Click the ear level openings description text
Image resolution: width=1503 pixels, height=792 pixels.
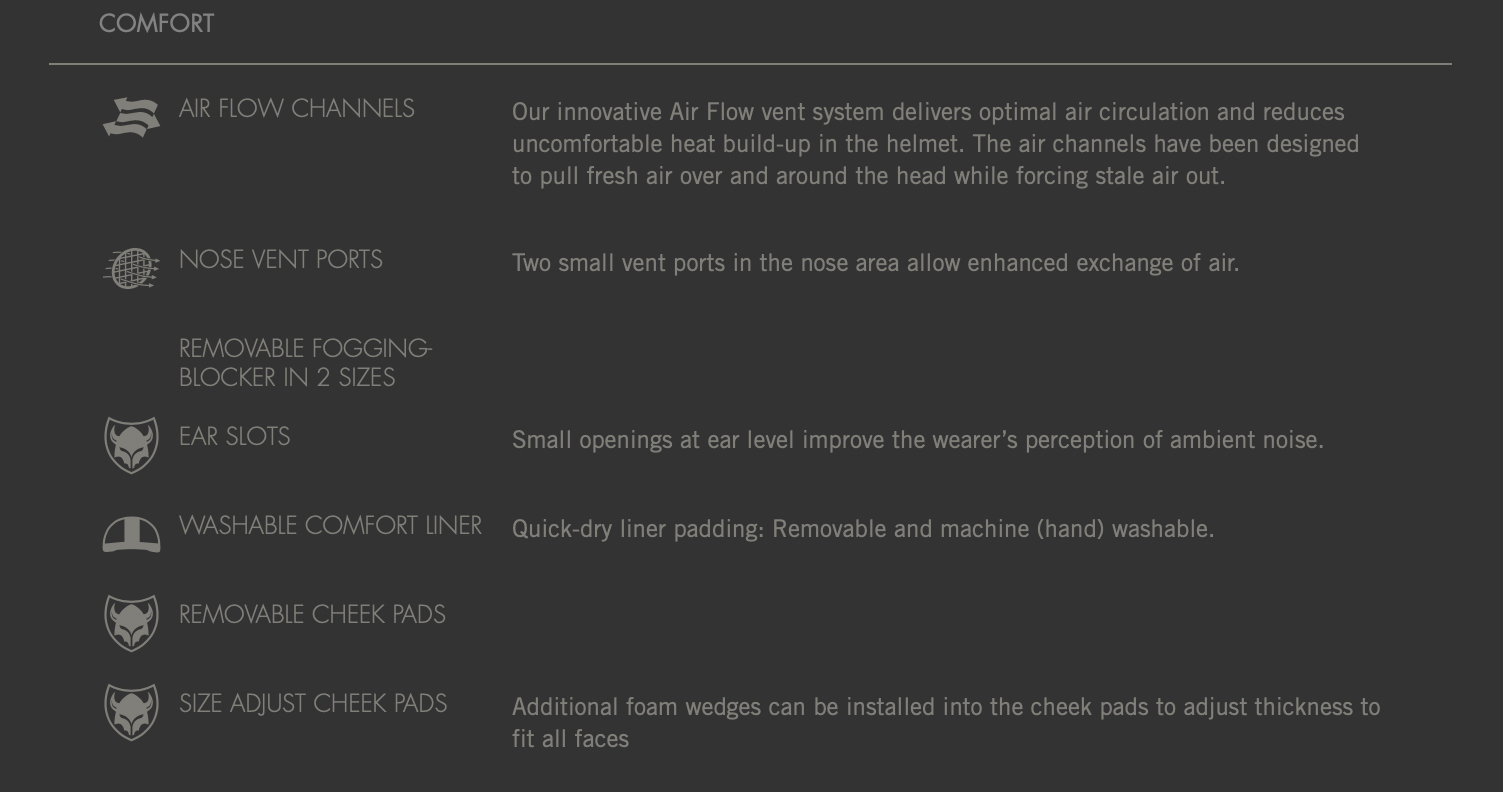point(917,440)
